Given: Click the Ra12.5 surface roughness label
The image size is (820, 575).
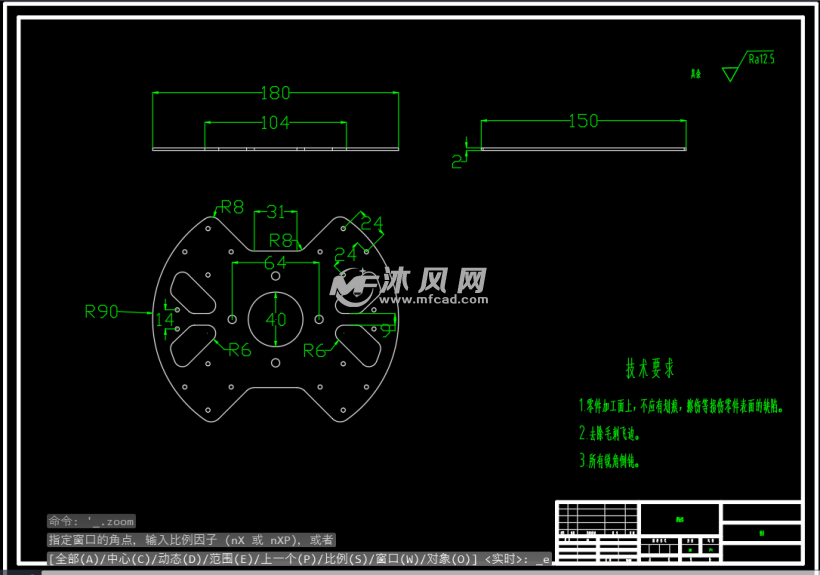Looking at the screenshot, I should pos(761,59).
